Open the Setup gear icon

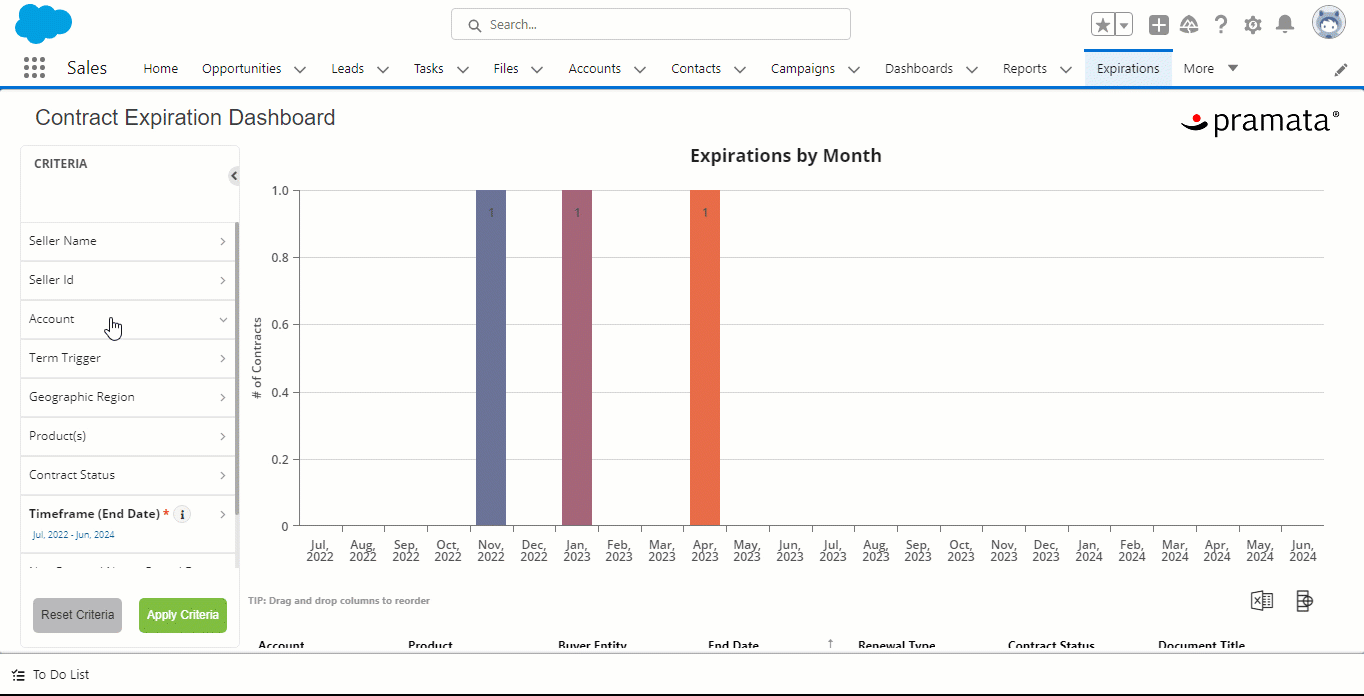1252,25
